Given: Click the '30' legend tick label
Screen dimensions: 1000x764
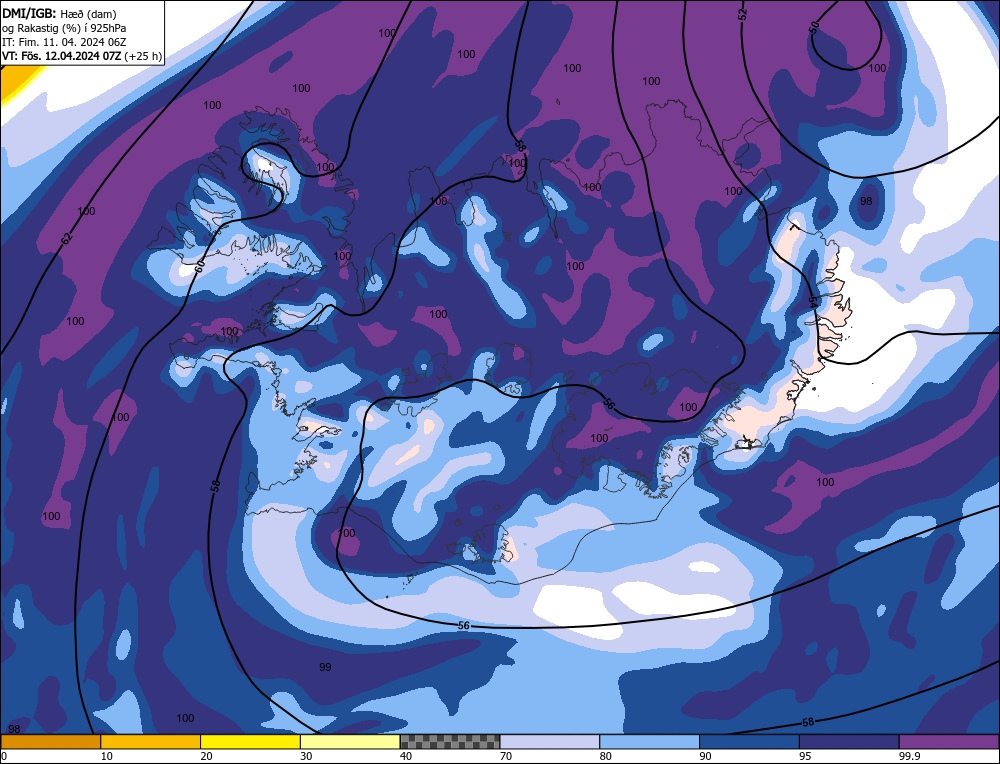Looking at the screenshot, I should click(x=306, y=756).
